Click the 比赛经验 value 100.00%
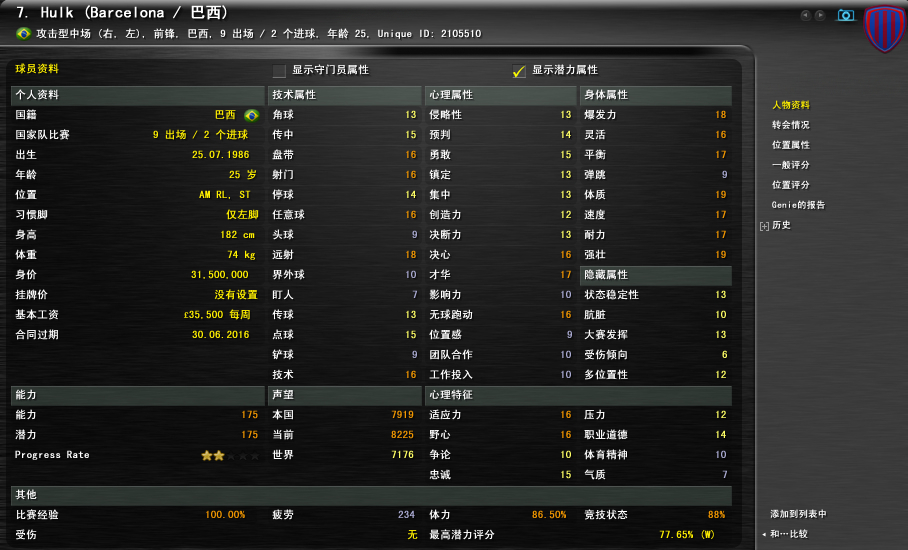The height and width of the screenshot is (550, 908). tap(225, 515)
